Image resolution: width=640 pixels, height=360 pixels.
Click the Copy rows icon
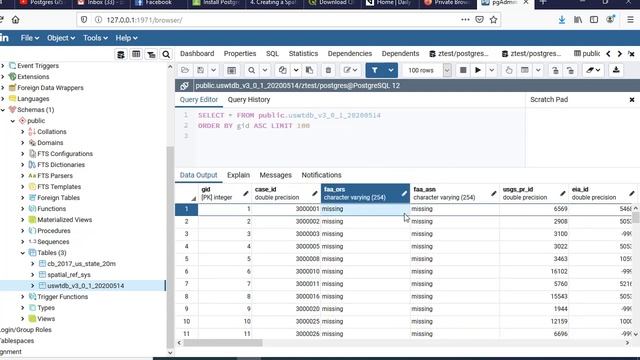282,70
